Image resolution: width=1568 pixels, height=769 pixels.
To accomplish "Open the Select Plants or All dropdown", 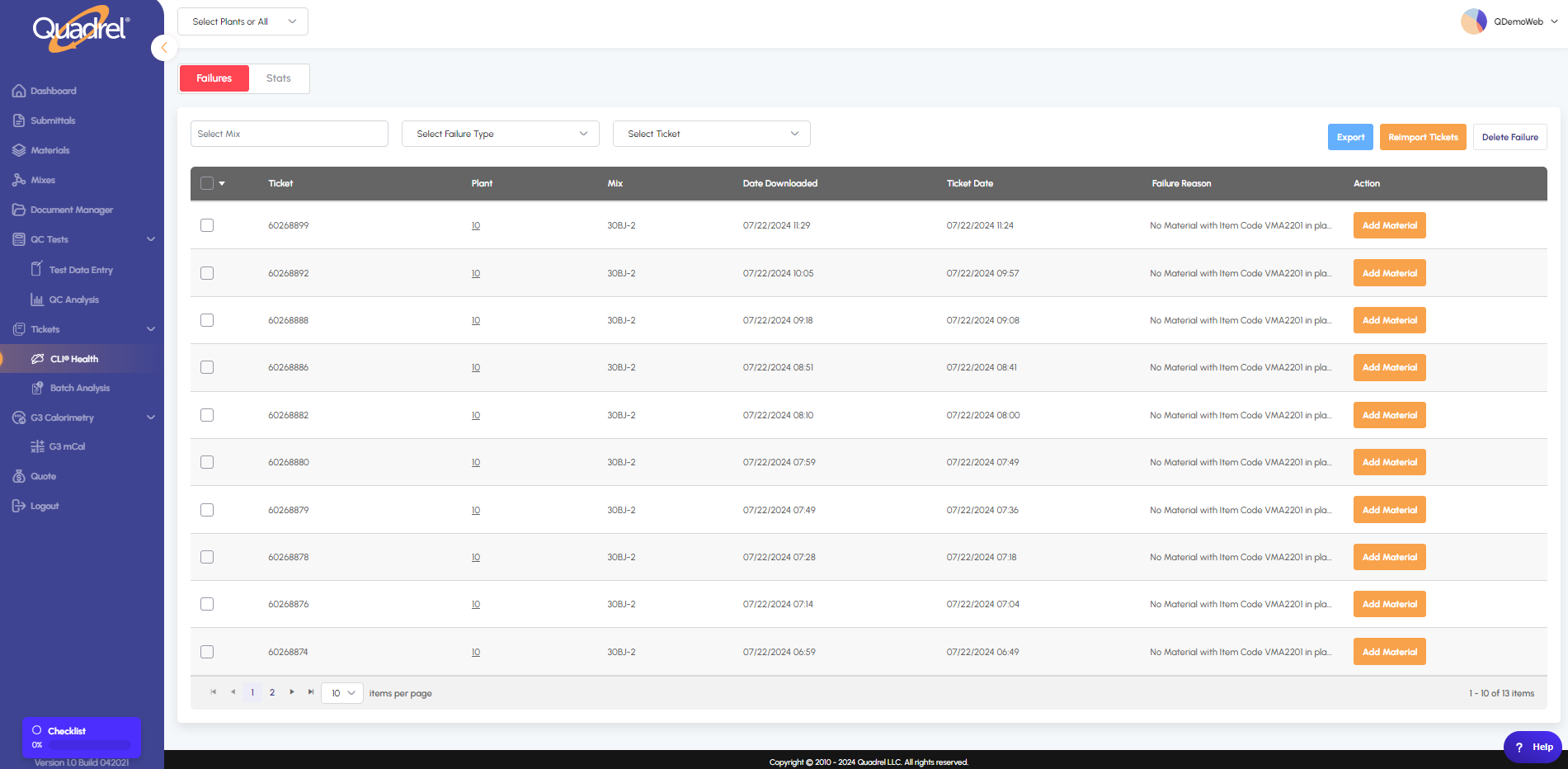I will pos(242,21).
